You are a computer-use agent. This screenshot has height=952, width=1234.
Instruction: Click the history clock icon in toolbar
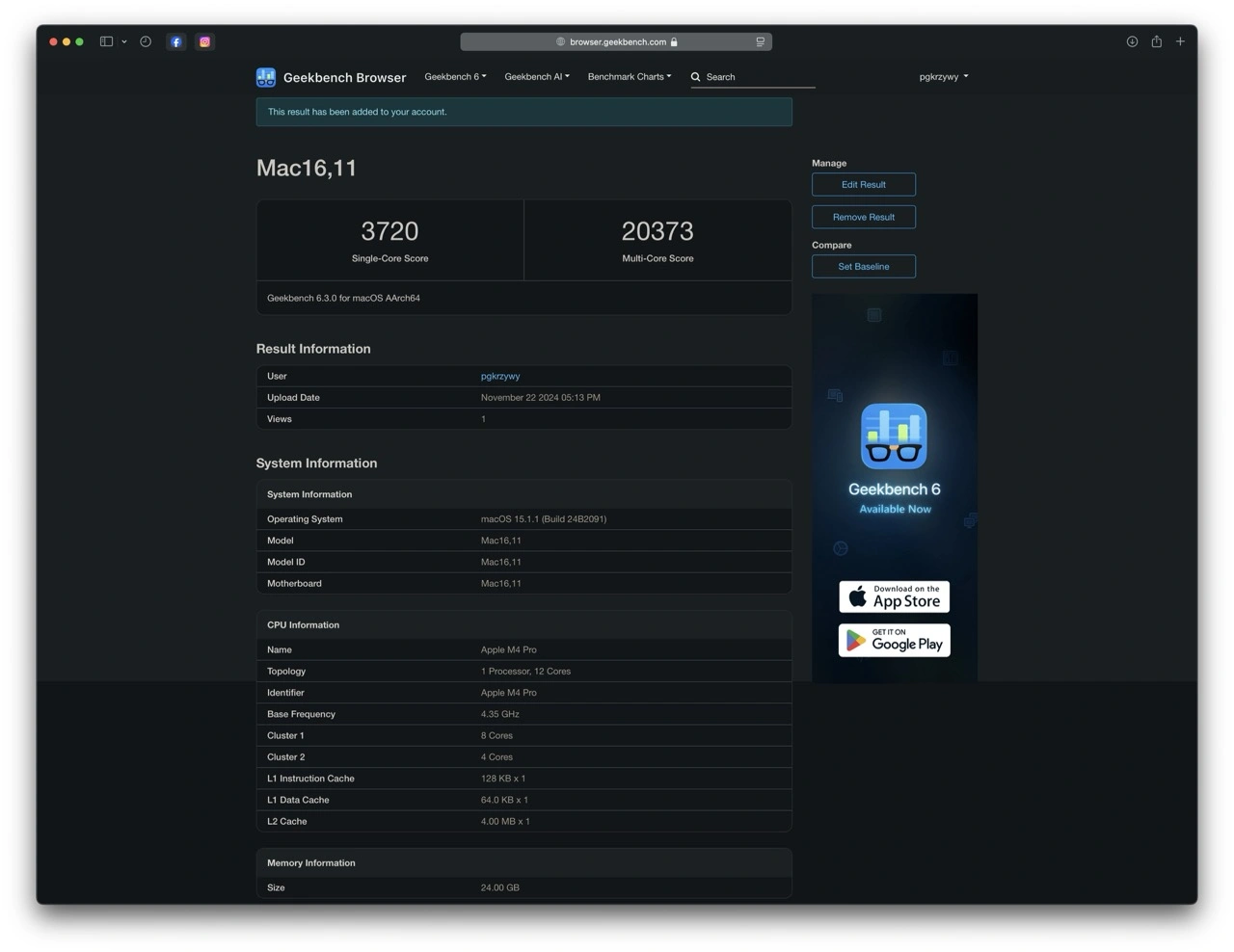[x=146, y=41]
